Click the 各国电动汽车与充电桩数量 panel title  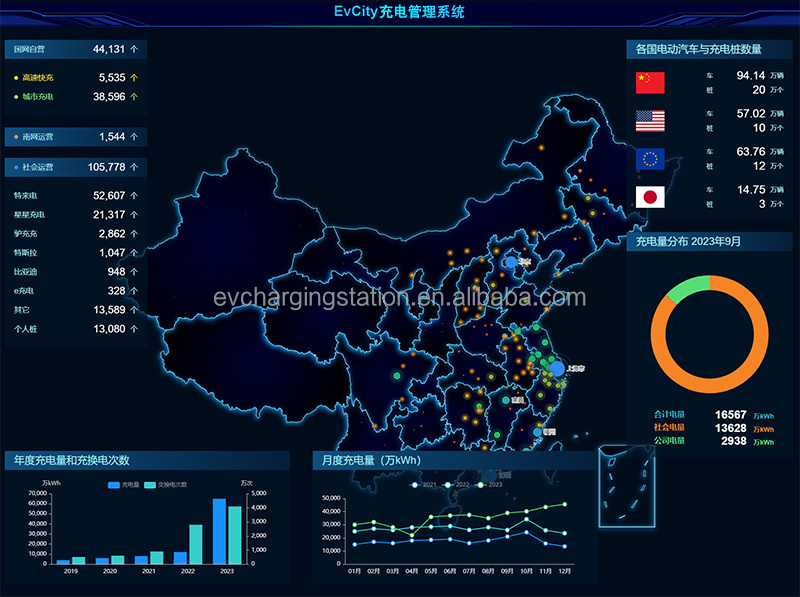pos(698,49)
